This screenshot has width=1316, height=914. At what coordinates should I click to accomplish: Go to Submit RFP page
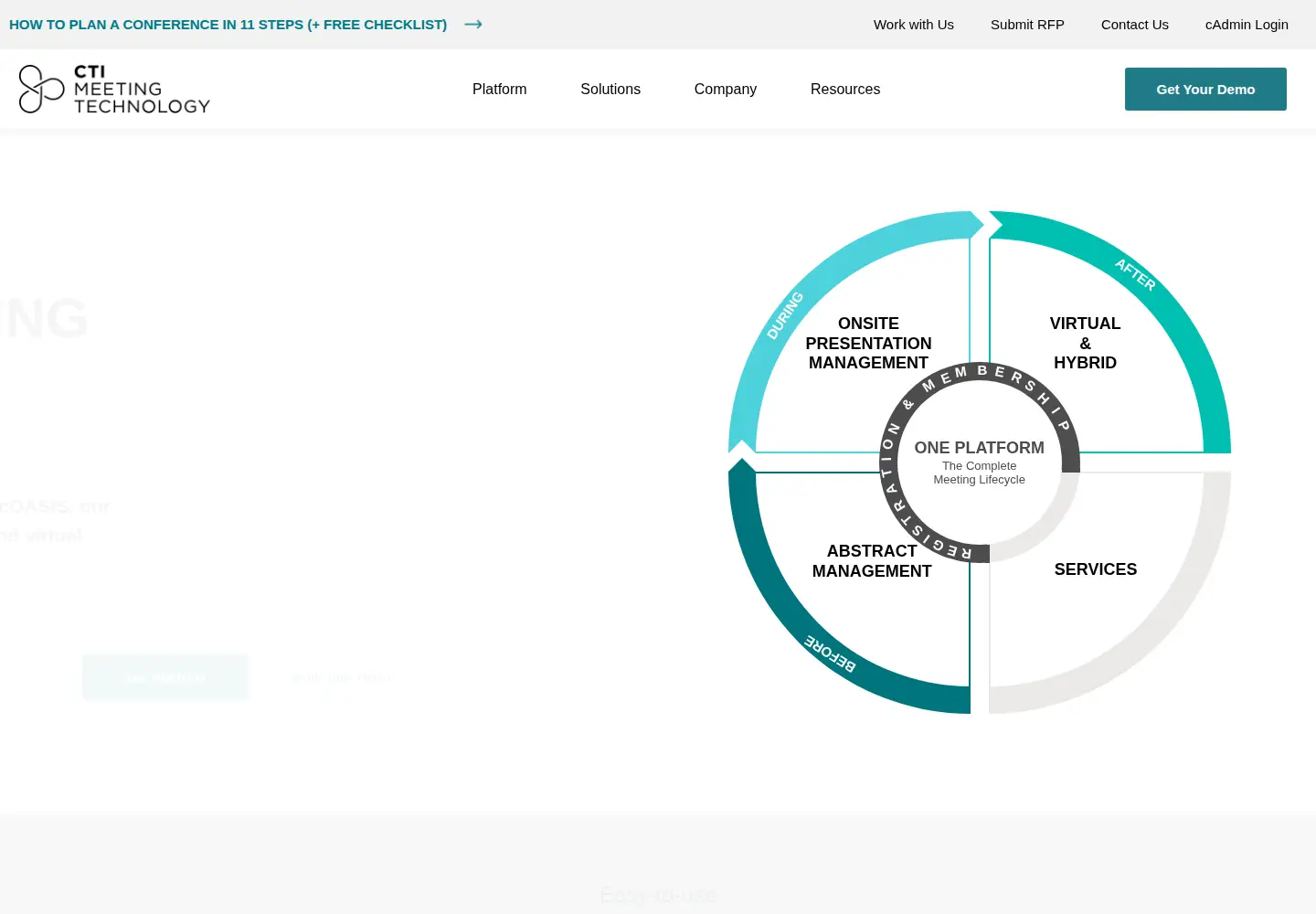pyautogui.click(x=1027, y=25)
